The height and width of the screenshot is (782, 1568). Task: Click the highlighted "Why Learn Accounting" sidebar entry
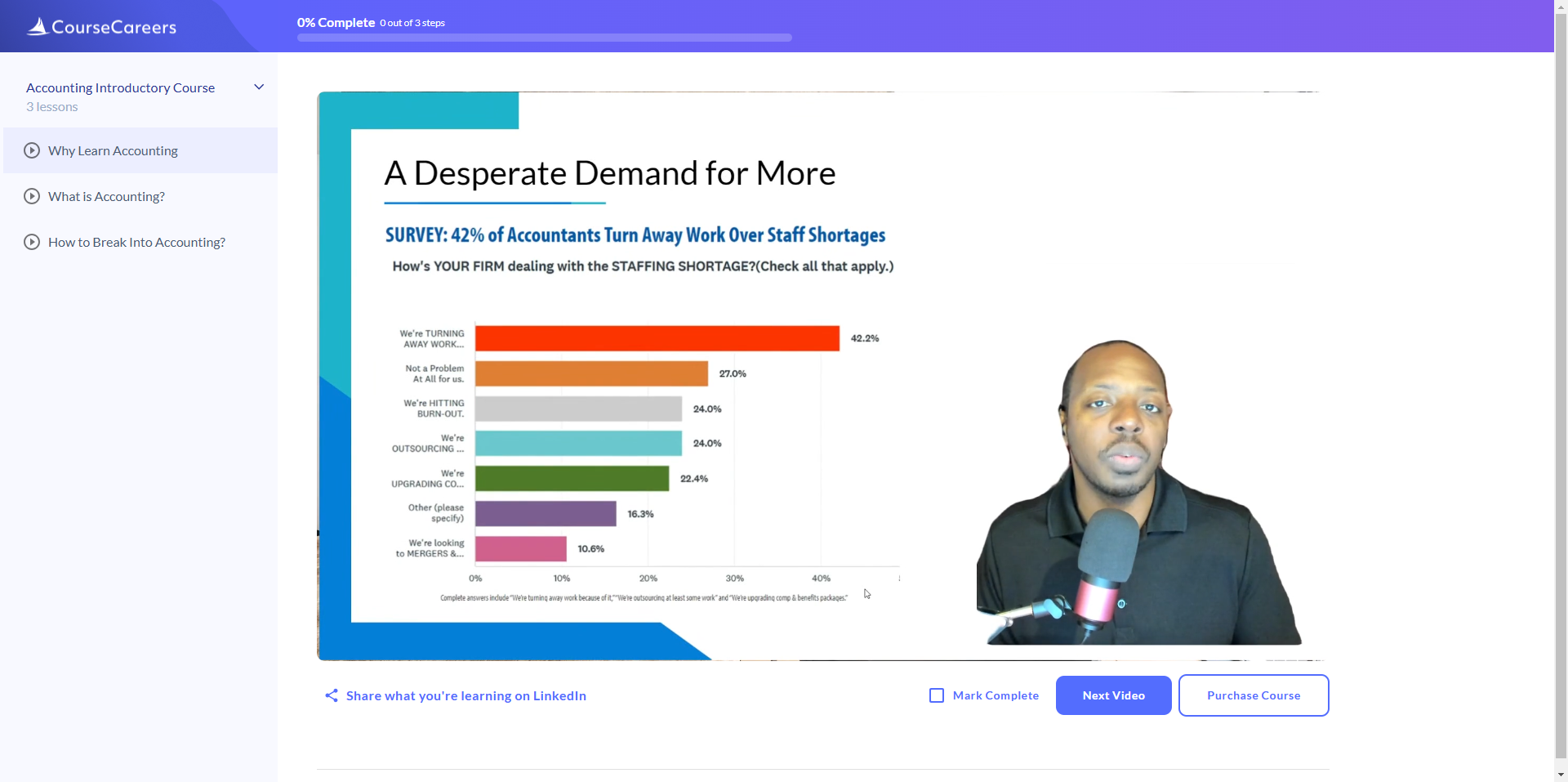click(x=113, y=150)
